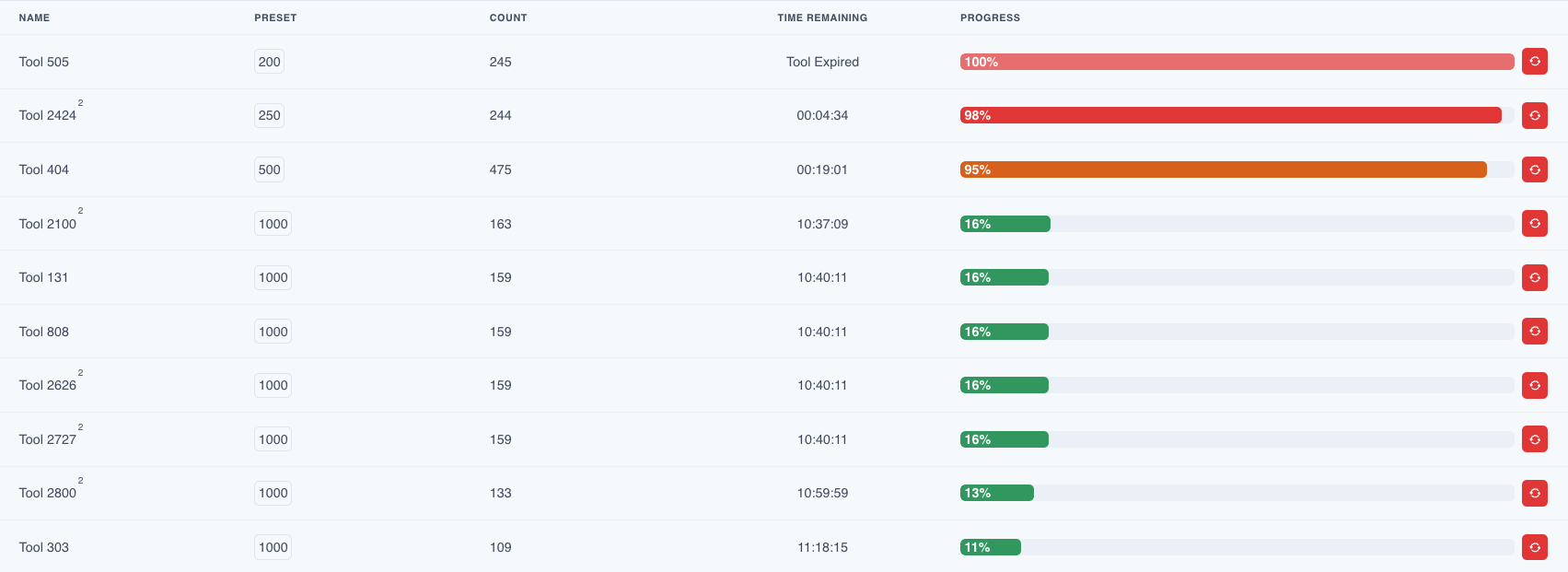Viewport: 1568px width, 572px height.
Task: Reset the counter for Tool 2424
Action: tap(1535, 115)
